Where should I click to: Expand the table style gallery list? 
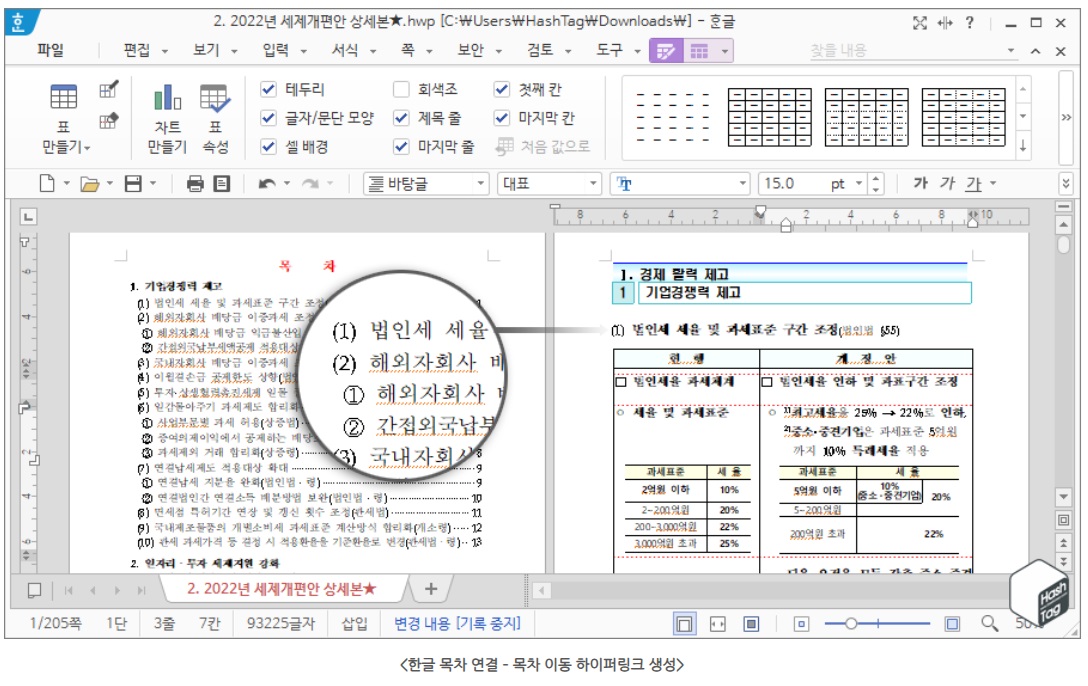[x=1023, y=146]
